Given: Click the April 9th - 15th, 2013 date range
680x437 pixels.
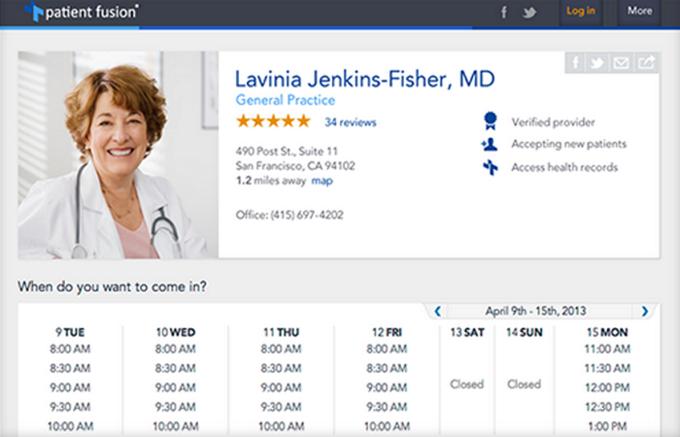Looking at the screenshot, I should [x=536, y=311].
